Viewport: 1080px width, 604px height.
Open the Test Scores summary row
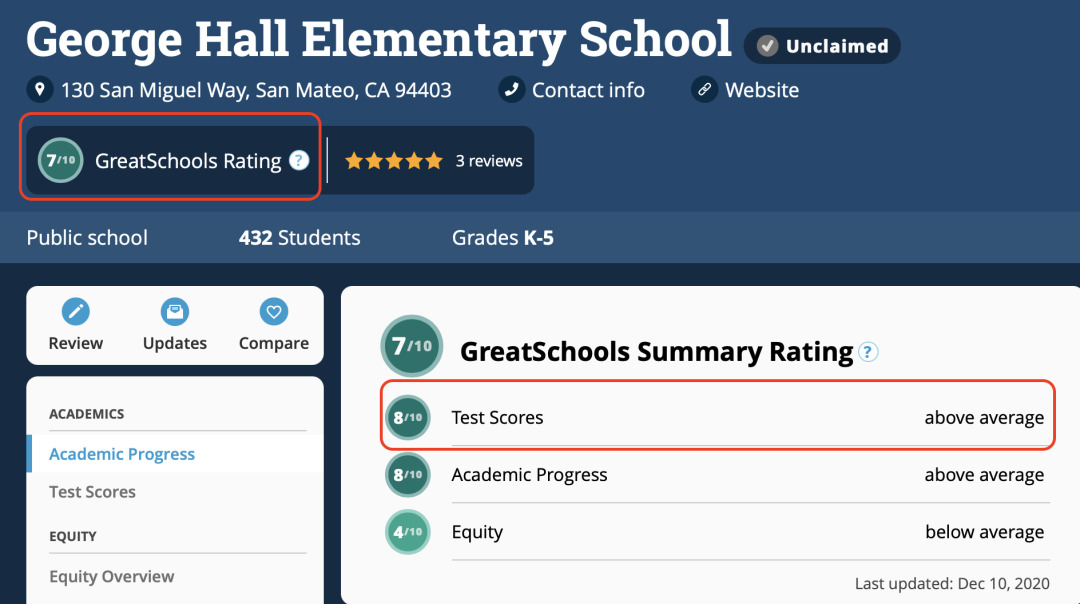[x=718, y=417]
